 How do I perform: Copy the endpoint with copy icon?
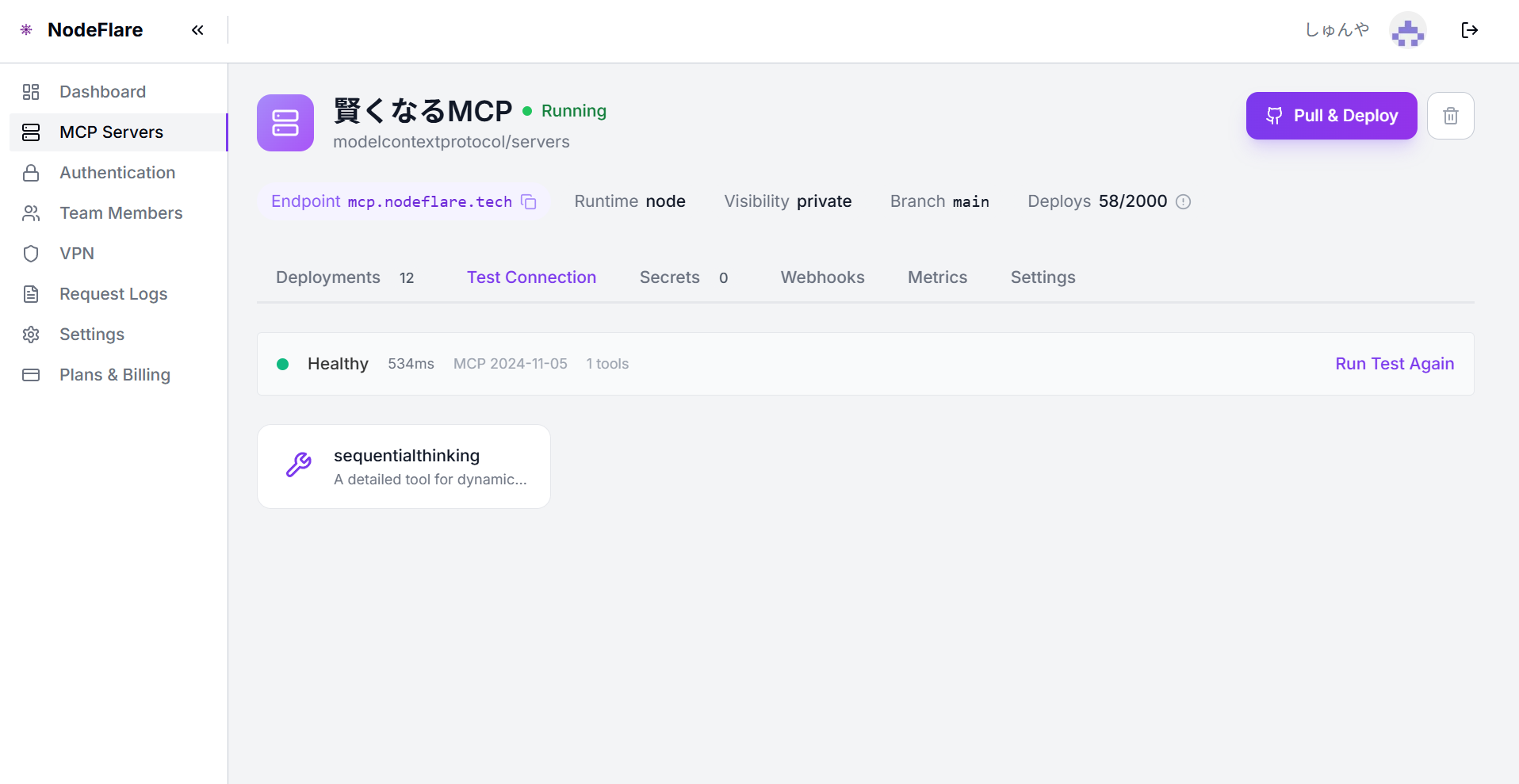coord(529,202)
